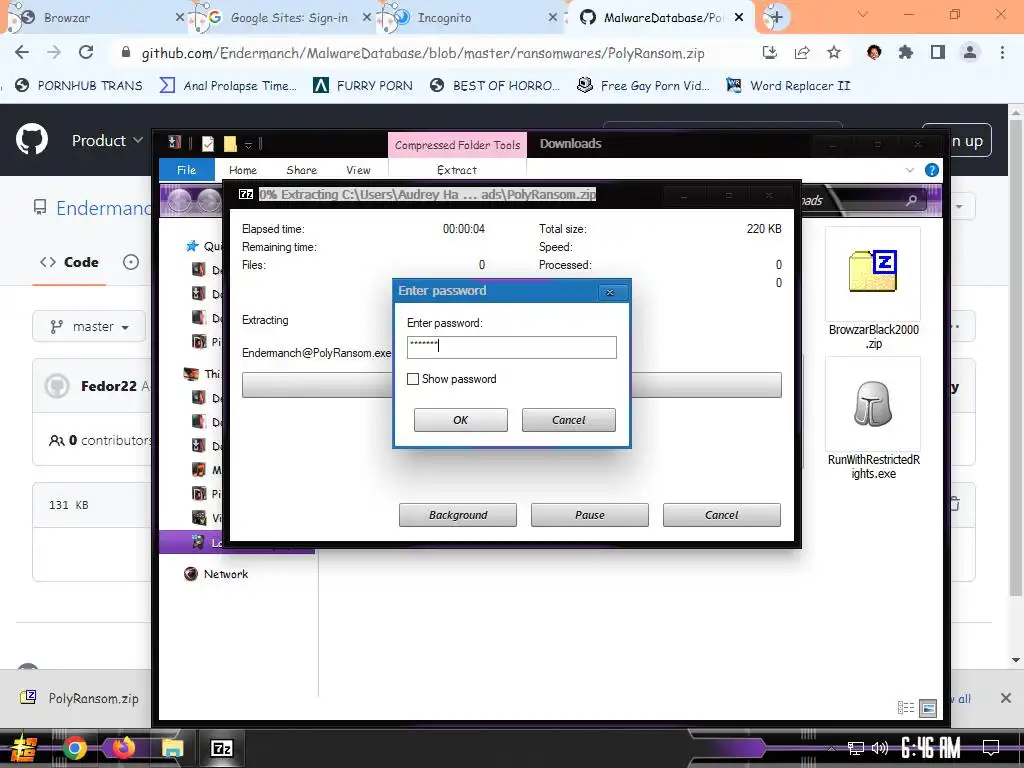Click the address bar URL
The image size is (1024, 768).
pyautogui.click(x=423, y=53)
